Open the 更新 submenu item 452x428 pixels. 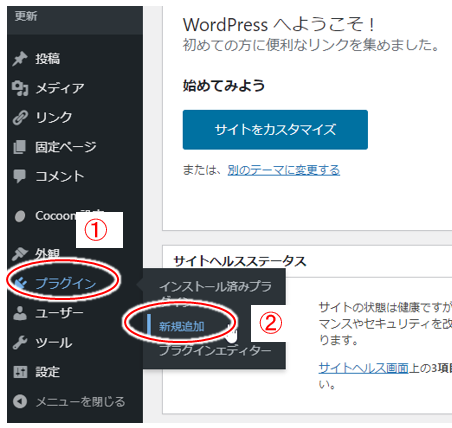coord(26,16)
